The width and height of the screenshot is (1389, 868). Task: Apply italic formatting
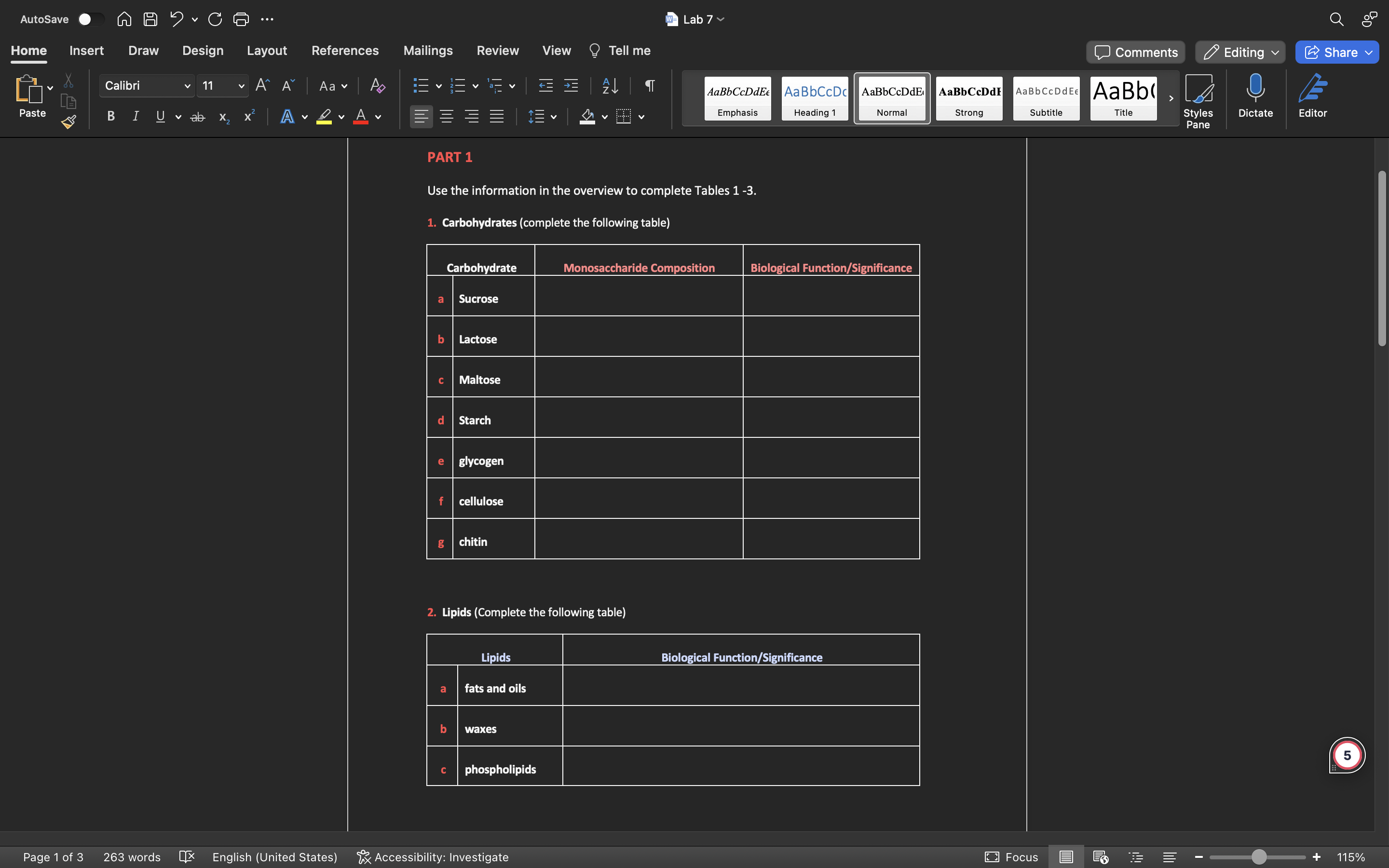(136, 117)
